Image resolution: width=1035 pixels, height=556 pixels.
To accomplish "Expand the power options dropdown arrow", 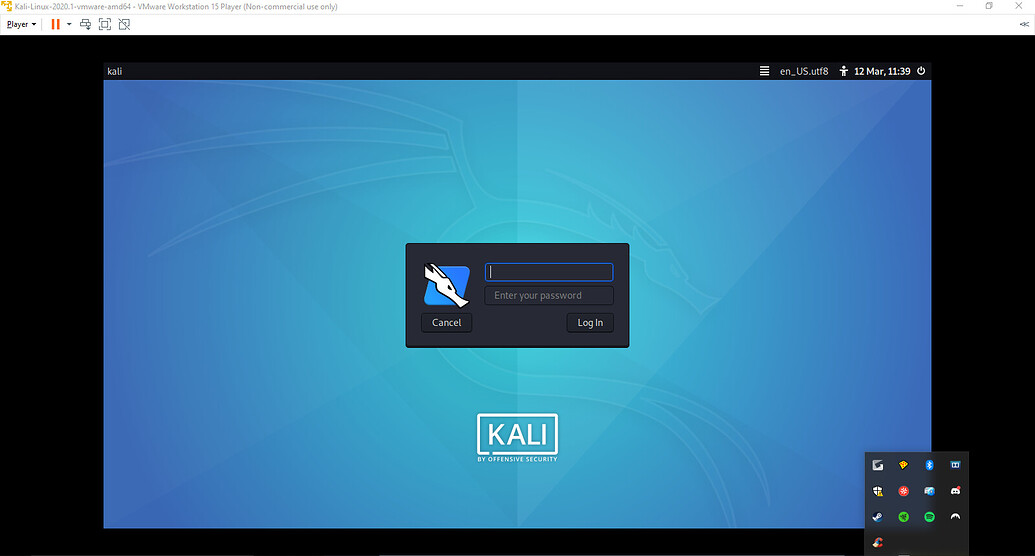I will pyautogui.click(x=69, y=24).
